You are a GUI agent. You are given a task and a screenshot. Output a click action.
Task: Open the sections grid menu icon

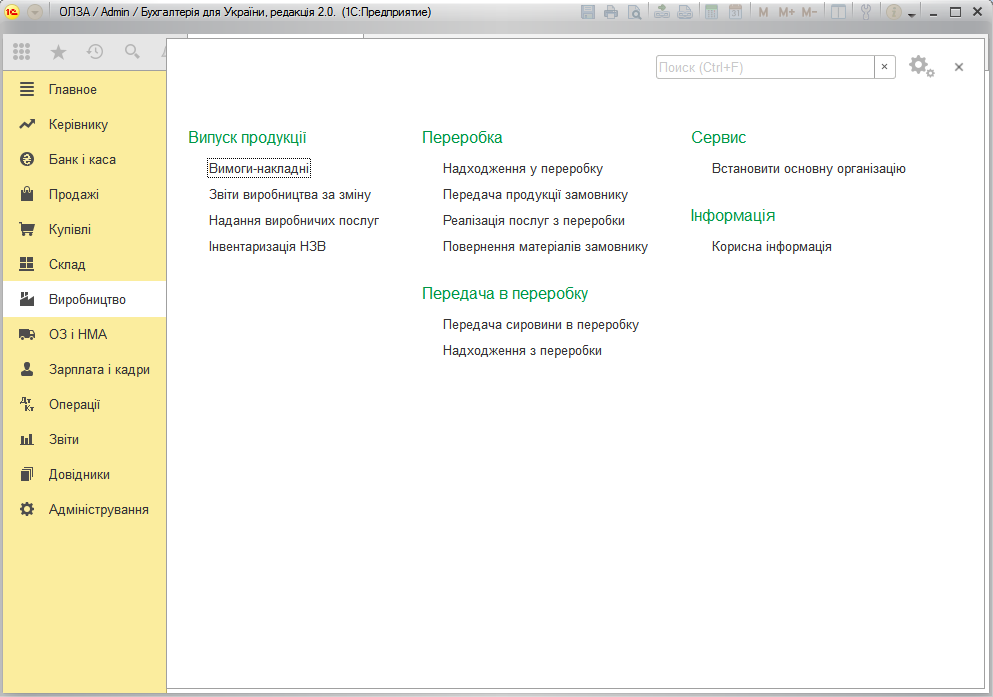coord(22,52)
